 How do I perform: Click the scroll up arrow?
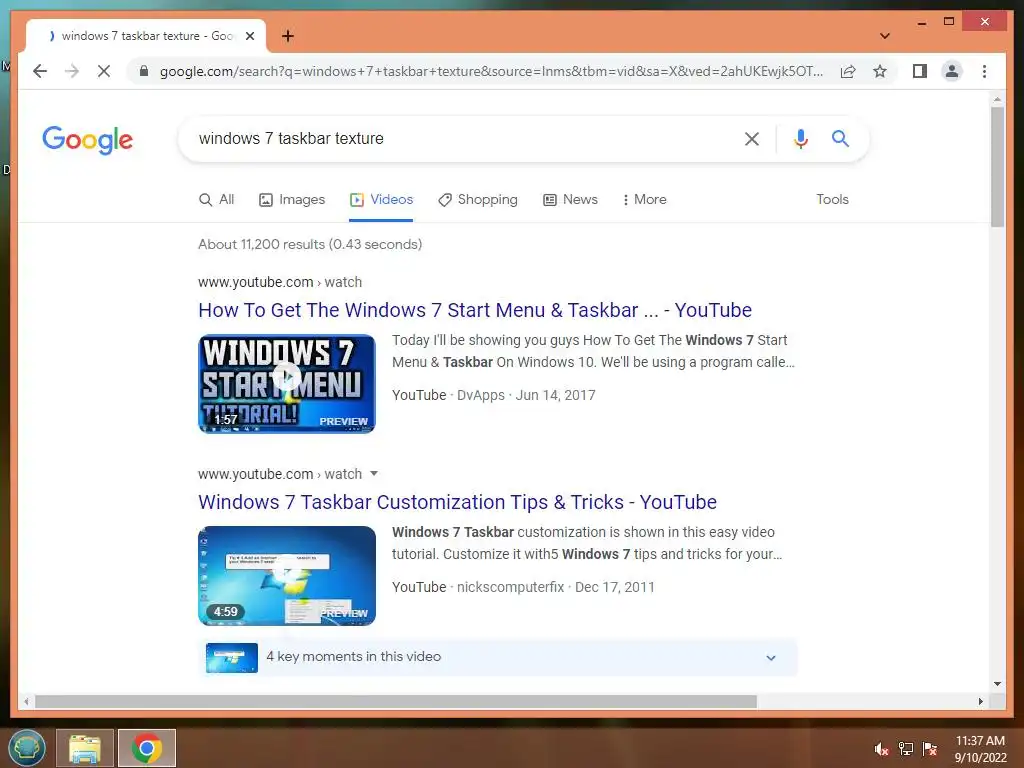click(x=997, y=99)
